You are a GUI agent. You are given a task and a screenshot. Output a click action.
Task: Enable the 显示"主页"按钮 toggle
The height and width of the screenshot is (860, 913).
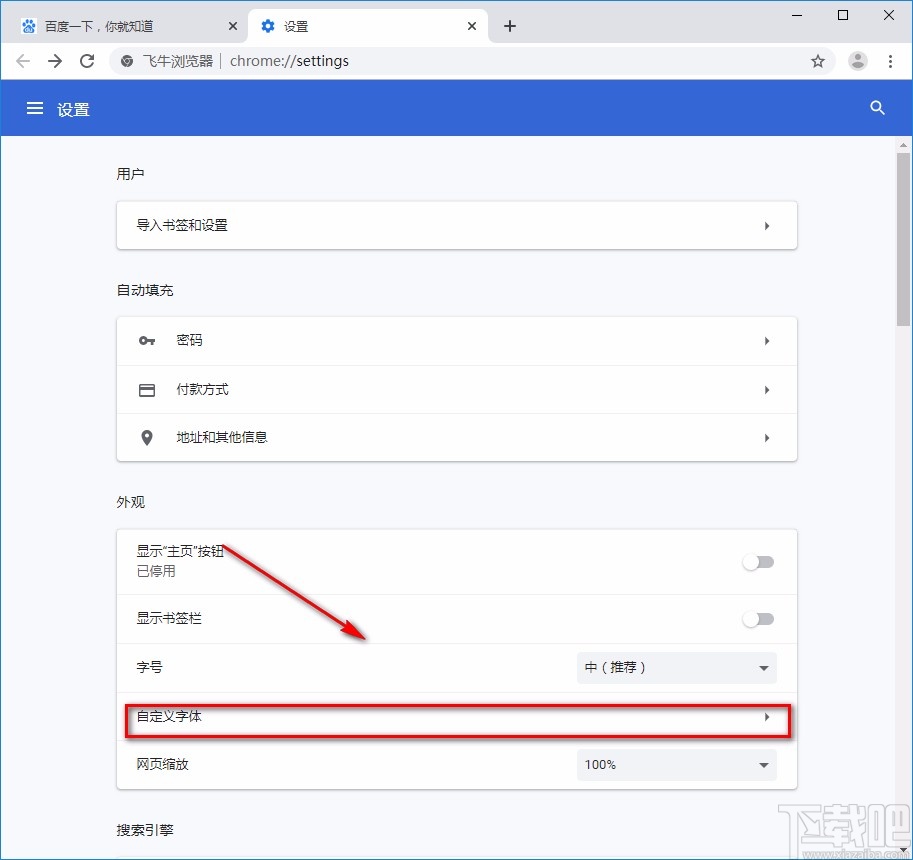[758, 562]
